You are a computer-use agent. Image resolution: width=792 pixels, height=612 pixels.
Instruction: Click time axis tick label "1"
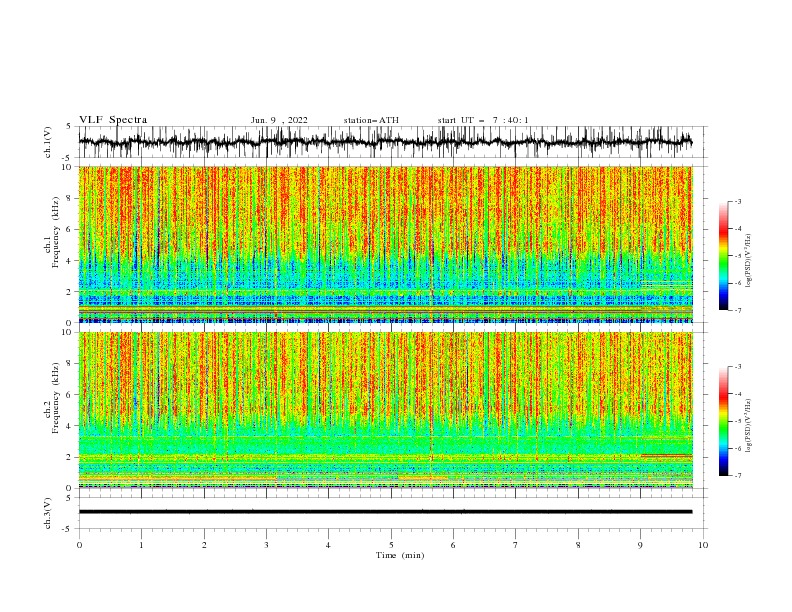[x=141, y=545]
